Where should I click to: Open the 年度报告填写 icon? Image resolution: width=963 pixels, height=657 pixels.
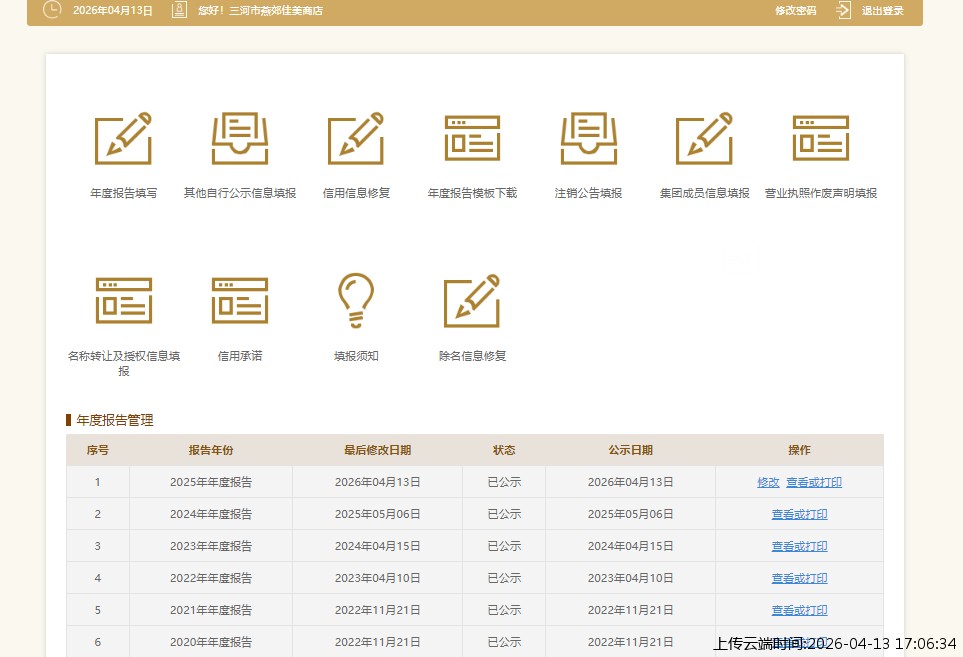(x=123, y=139)
